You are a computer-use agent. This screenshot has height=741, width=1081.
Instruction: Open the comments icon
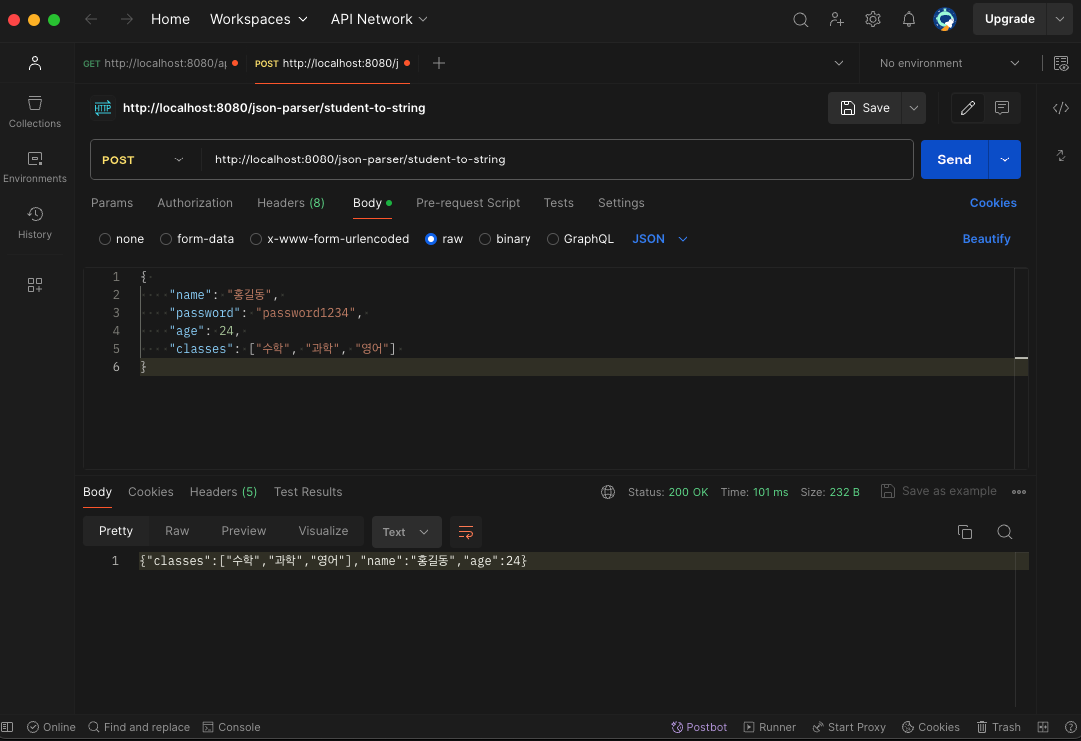click(1002, 108)
